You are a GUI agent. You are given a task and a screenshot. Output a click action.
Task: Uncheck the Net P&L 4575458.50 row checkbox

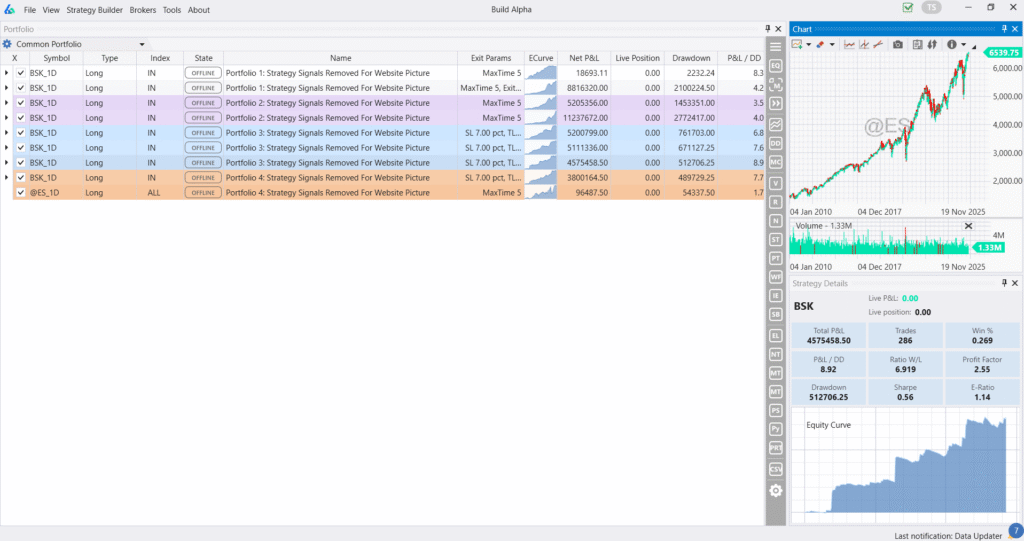tap(21, 163)
